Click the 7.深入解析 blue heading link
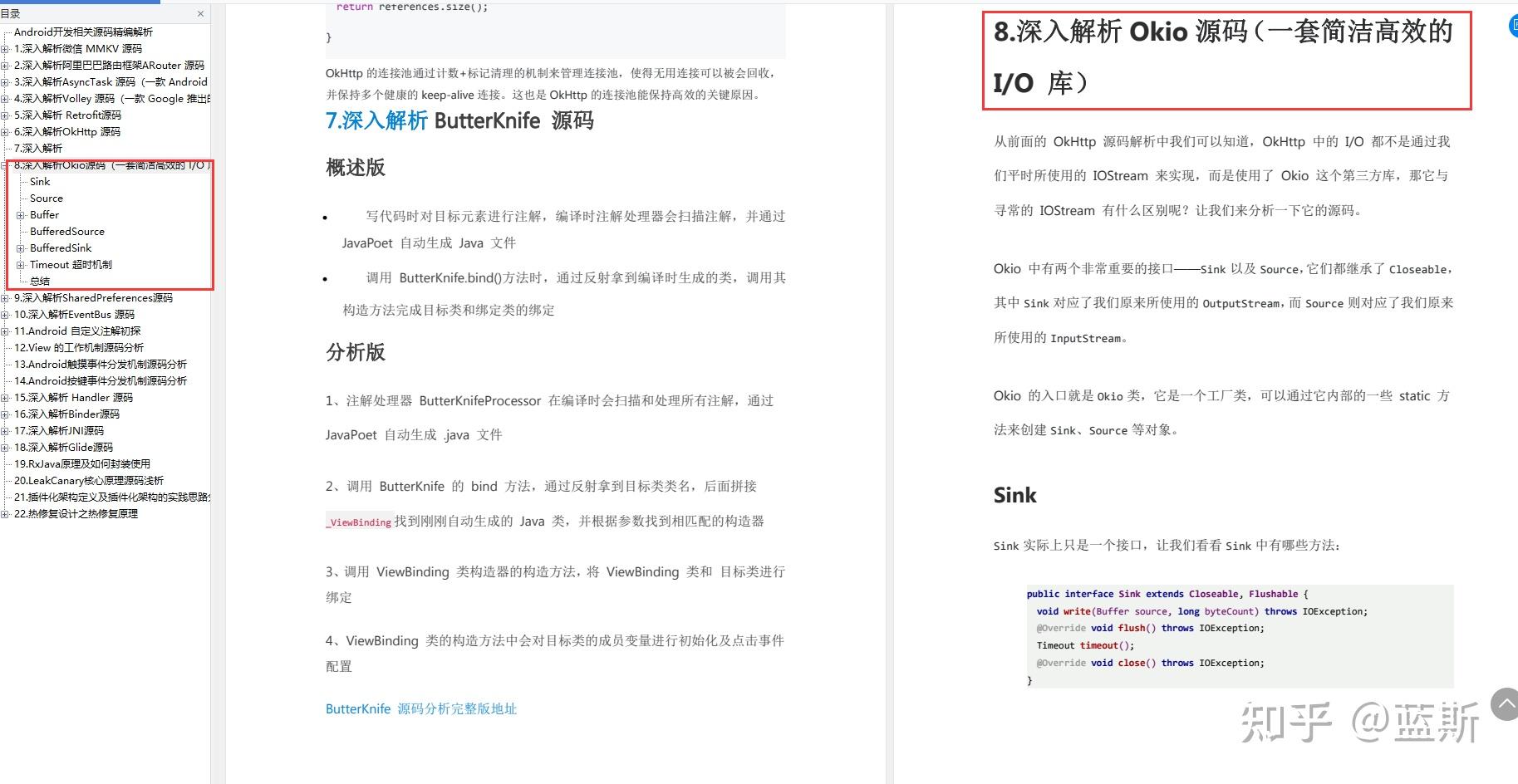The height and width of the screenshot is (784, 1518). pos(376,121)
